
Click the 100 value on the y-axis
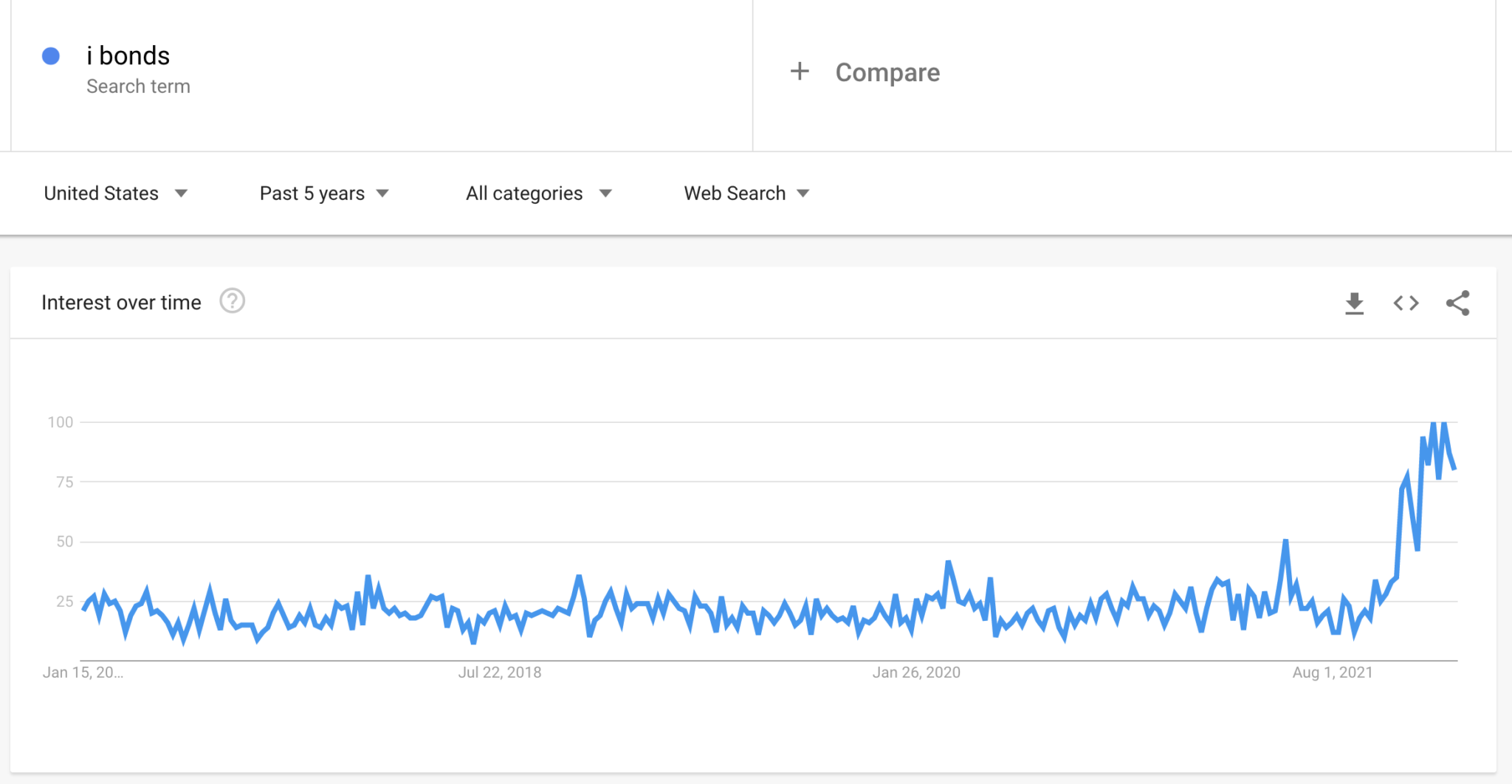(x=61, y=422)
